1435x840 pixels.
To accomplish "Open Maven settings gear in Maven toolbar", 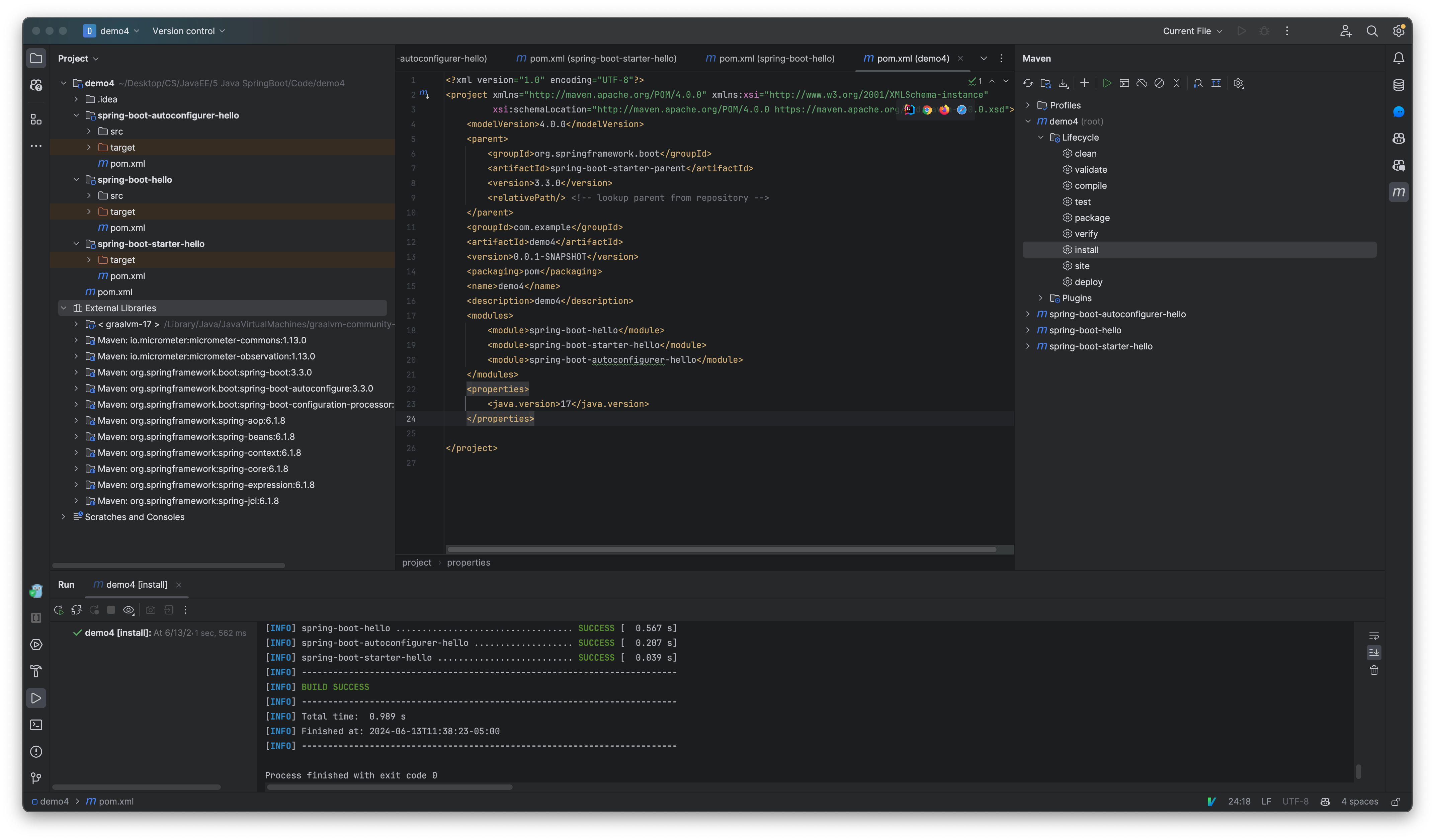I will point(1238,83).
